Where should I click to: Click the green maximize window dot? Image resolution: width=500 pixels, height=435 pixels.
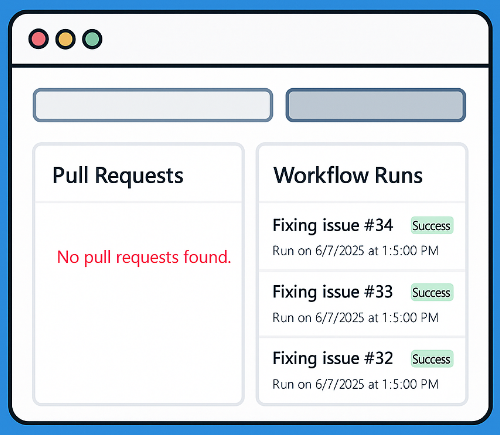click(92, 39)
